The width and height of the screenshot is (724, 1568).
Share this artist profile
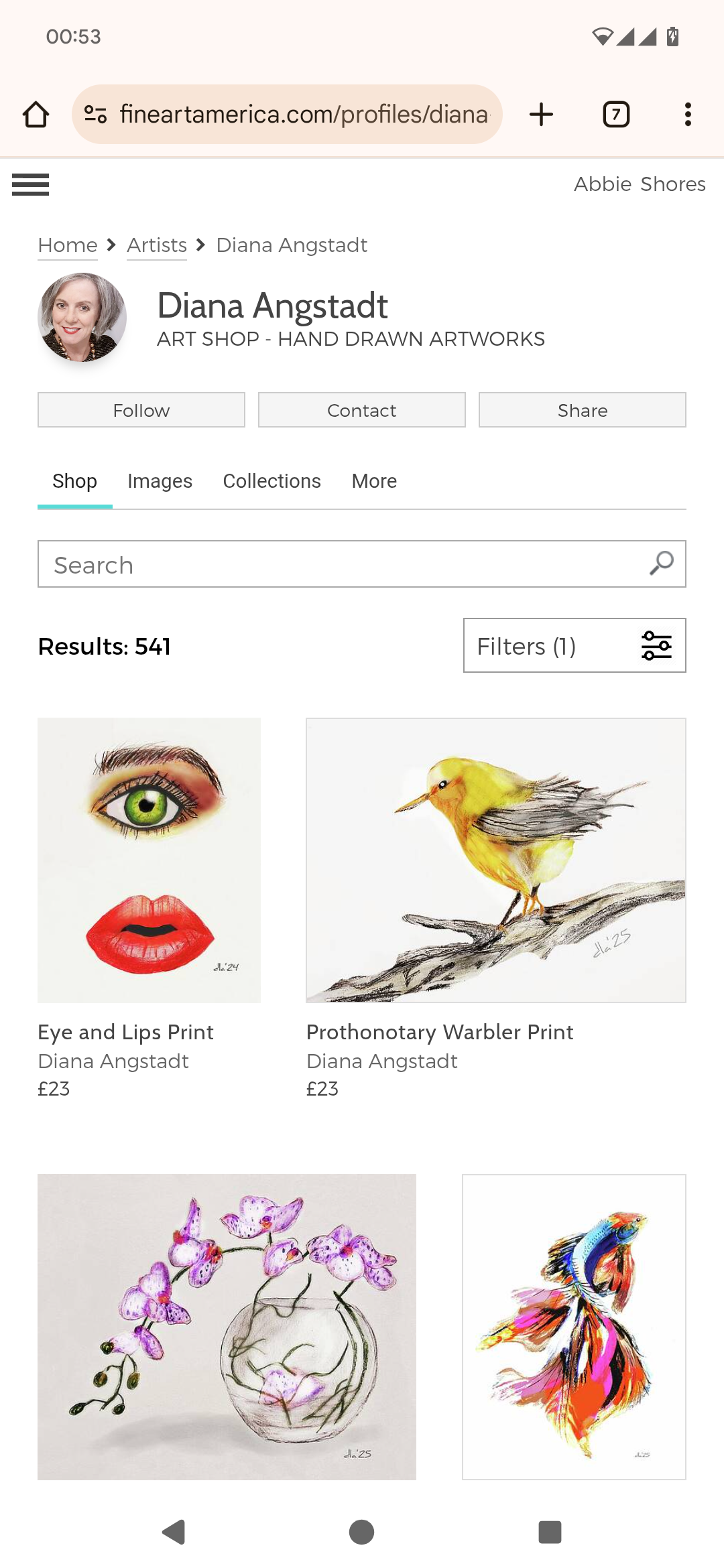(x=582, y=410)
